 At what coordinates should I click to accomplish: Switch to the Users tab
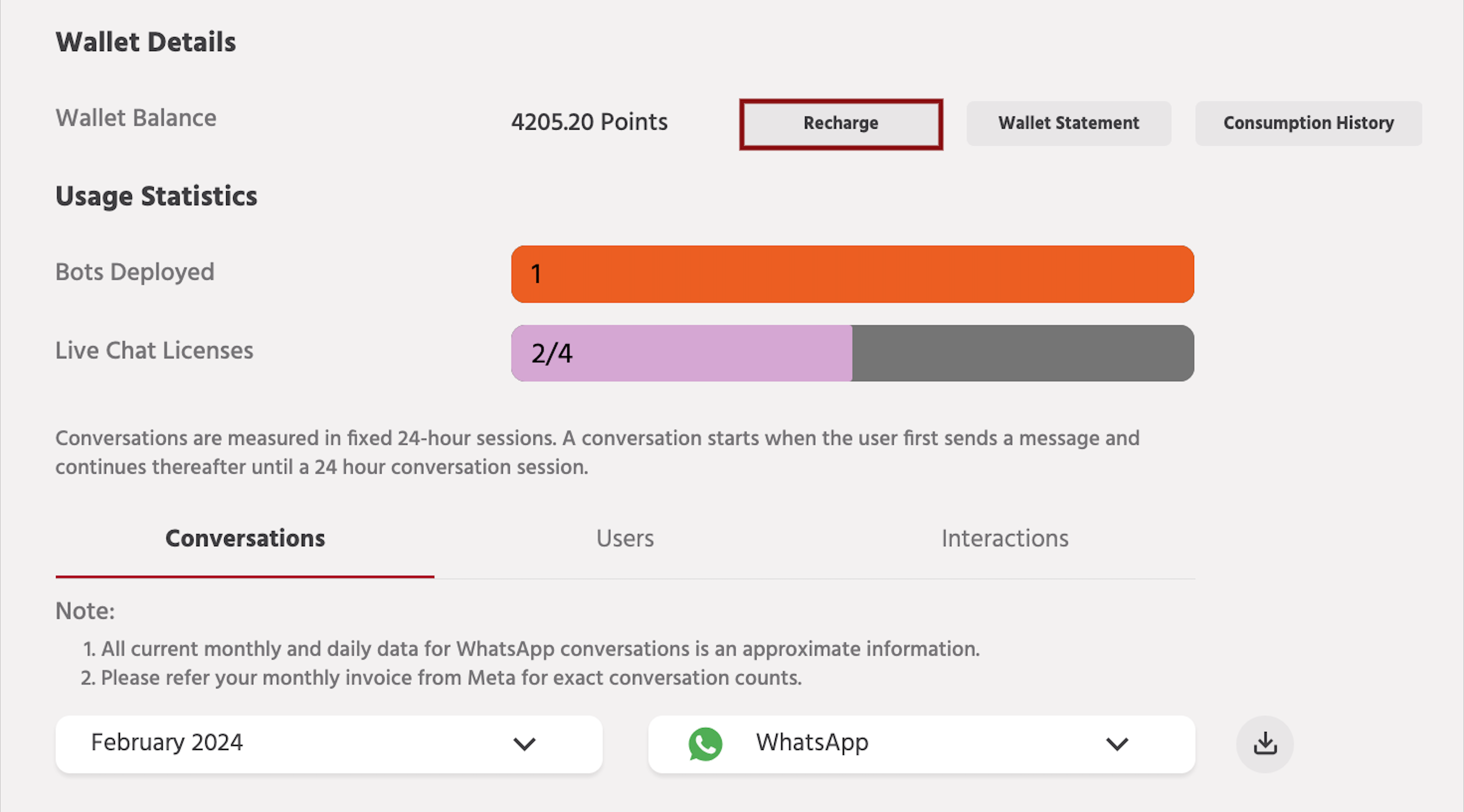pyautogui.click(x=625, y=538)
